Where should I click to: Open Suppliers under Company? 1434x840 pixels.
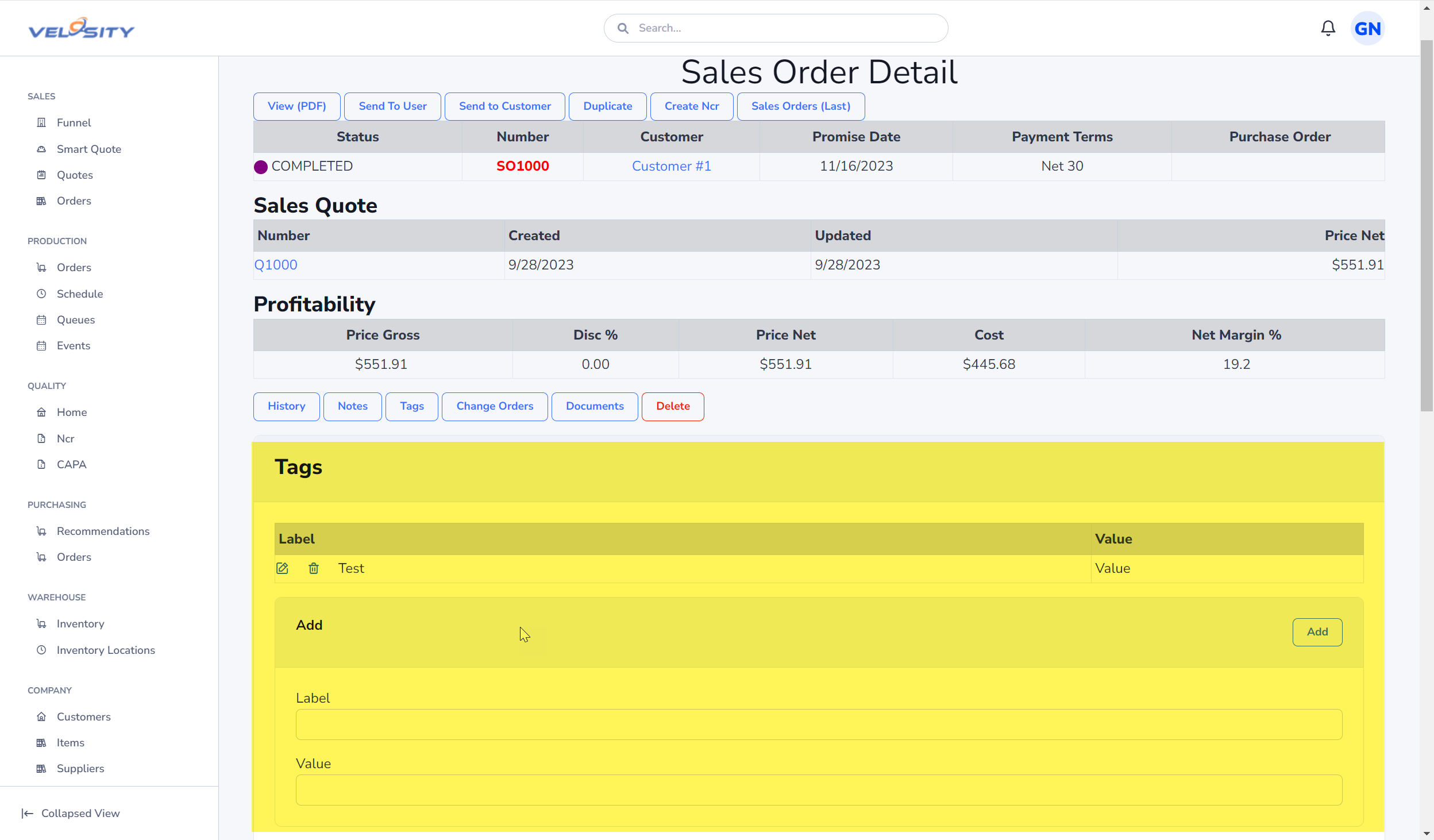tap(80, 768)
